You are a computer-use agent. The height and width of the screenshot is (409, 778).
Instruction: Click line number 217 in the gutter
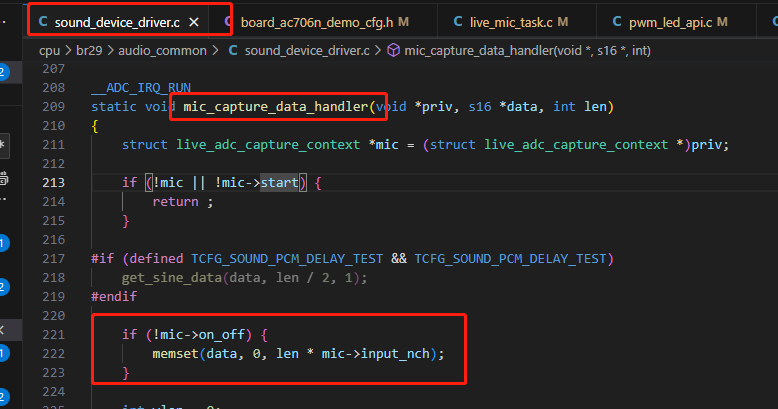[x=54, y=259]
